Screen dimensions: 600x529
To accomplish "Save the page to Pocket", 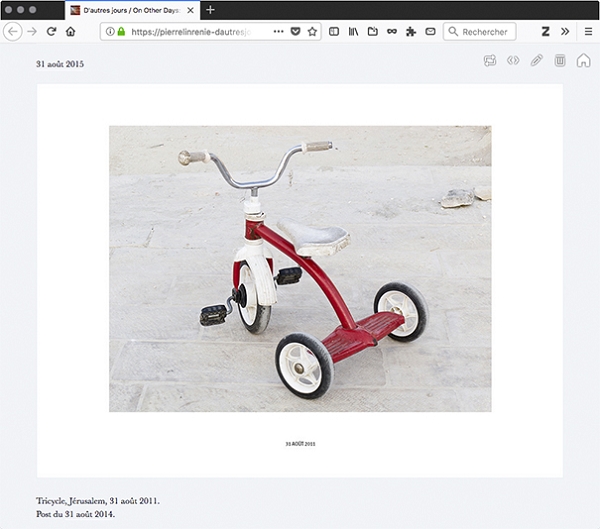I will pyautogui.click(x=295, y=32).
